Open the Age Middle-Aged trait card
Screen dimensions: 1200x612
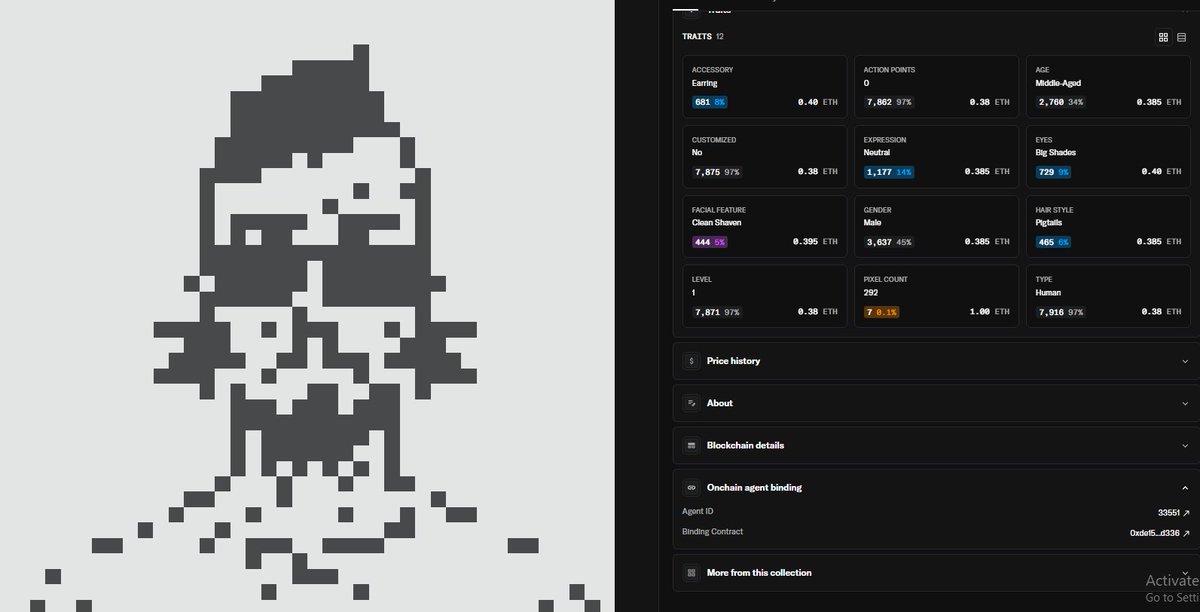1108,87
